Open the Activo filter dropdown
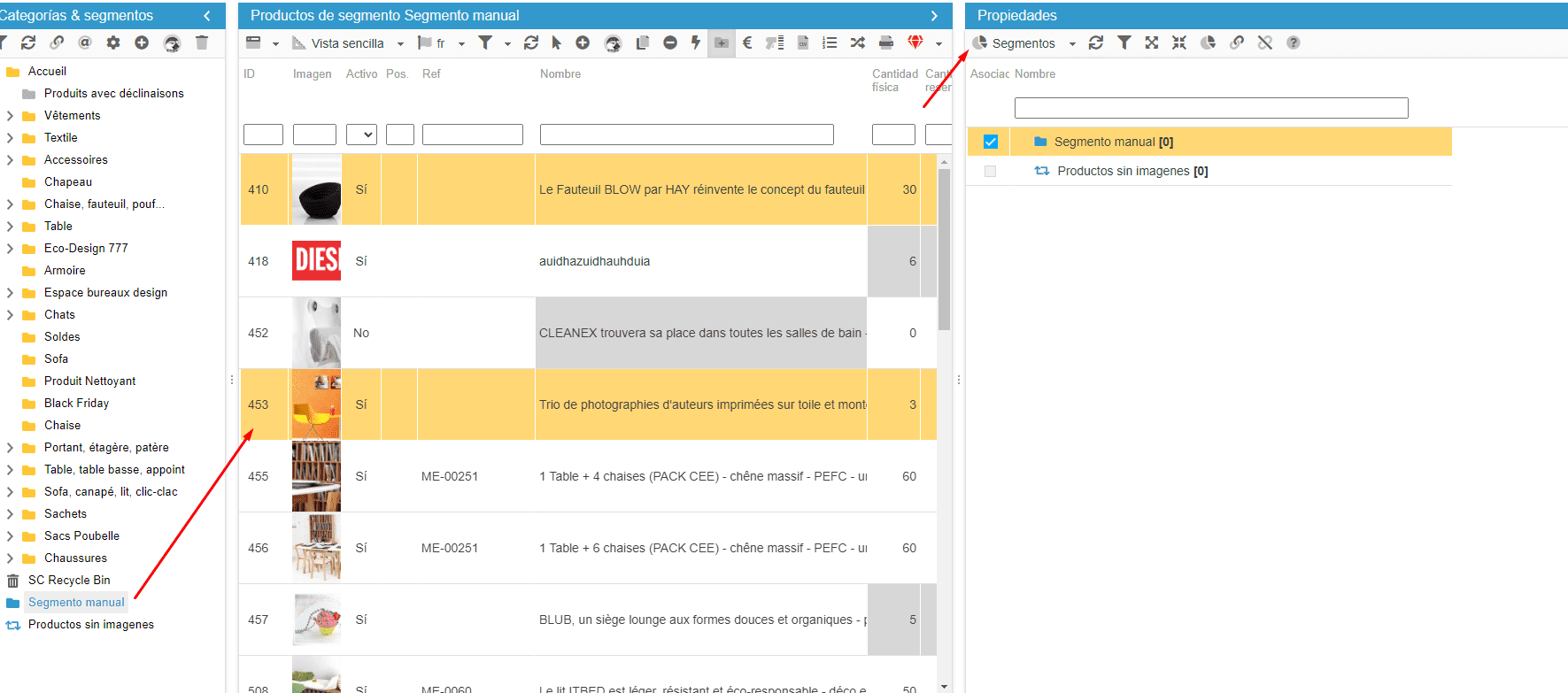 pyautogui.click(x=361, y=135)
